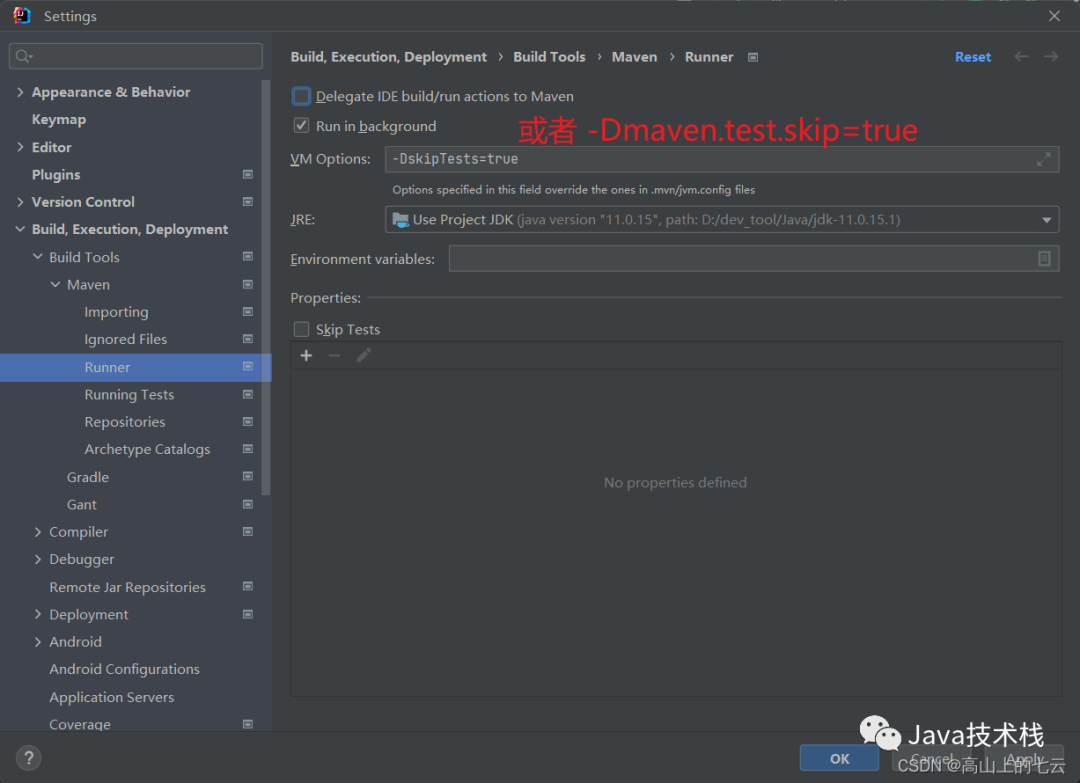Expand Appearance & Behavior section
The image size is (1080, 783).
tap(20, 92)
